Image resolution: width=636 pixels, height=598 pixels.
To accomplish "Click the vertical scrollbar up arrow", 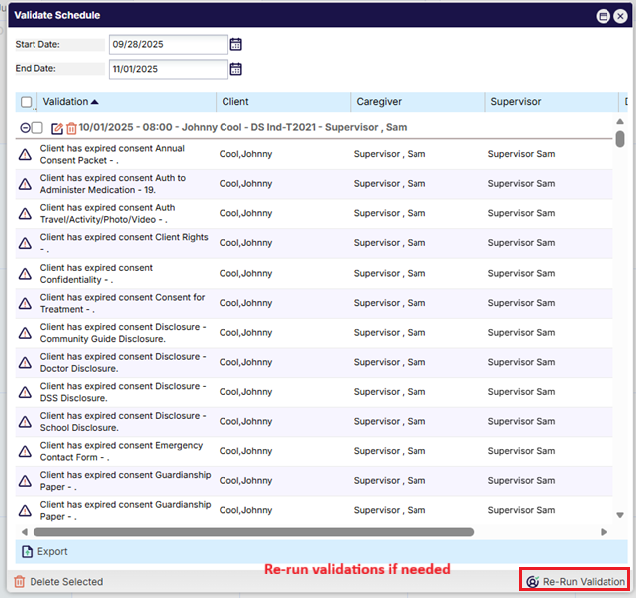I will coord(620,121).
